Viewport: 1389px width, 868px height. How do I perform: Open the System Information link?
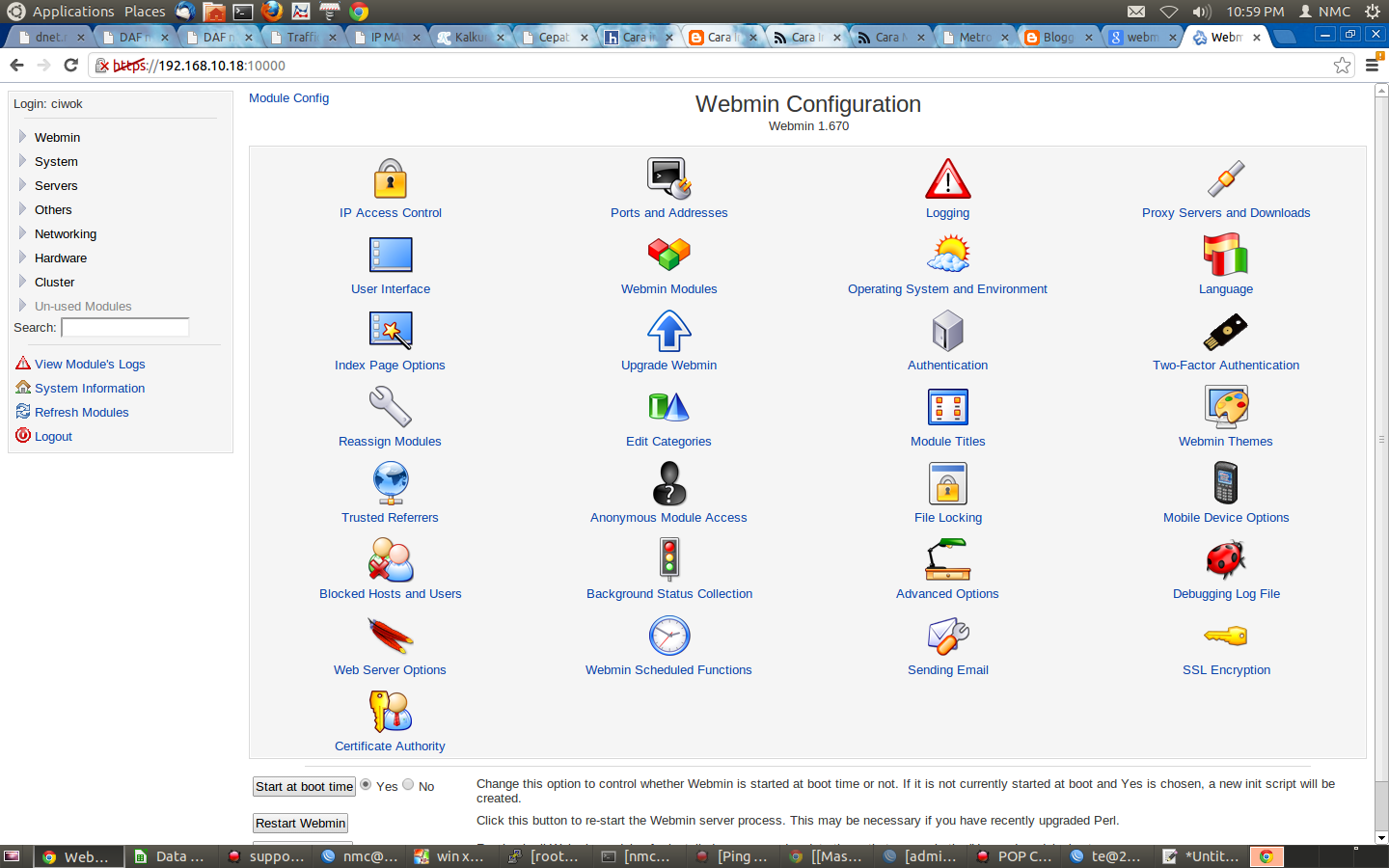(90, 388)
